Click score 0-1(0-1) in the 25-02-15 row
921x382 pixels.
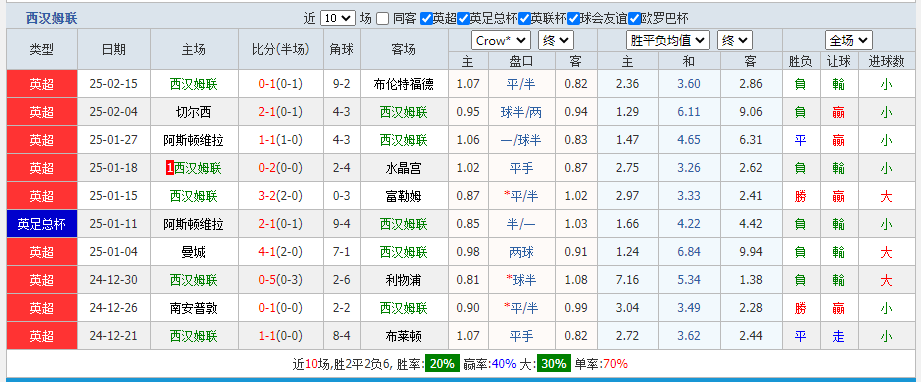point(281,84)
